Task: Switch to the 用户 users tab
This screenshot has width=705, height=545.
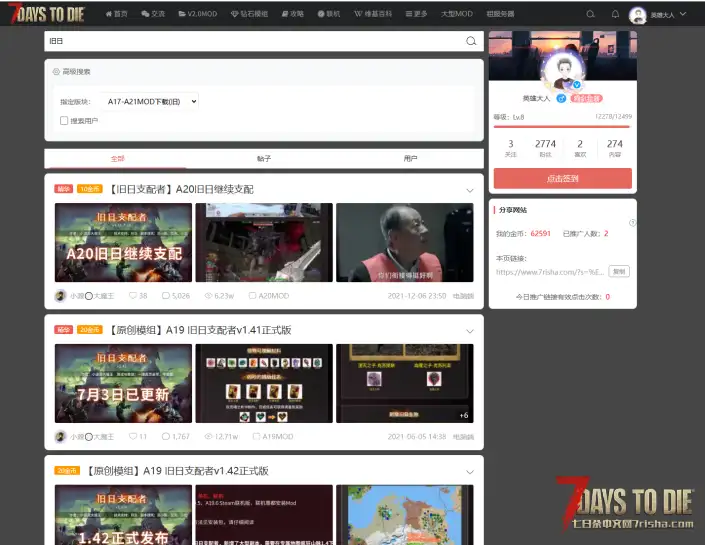Action: point(410,158)
